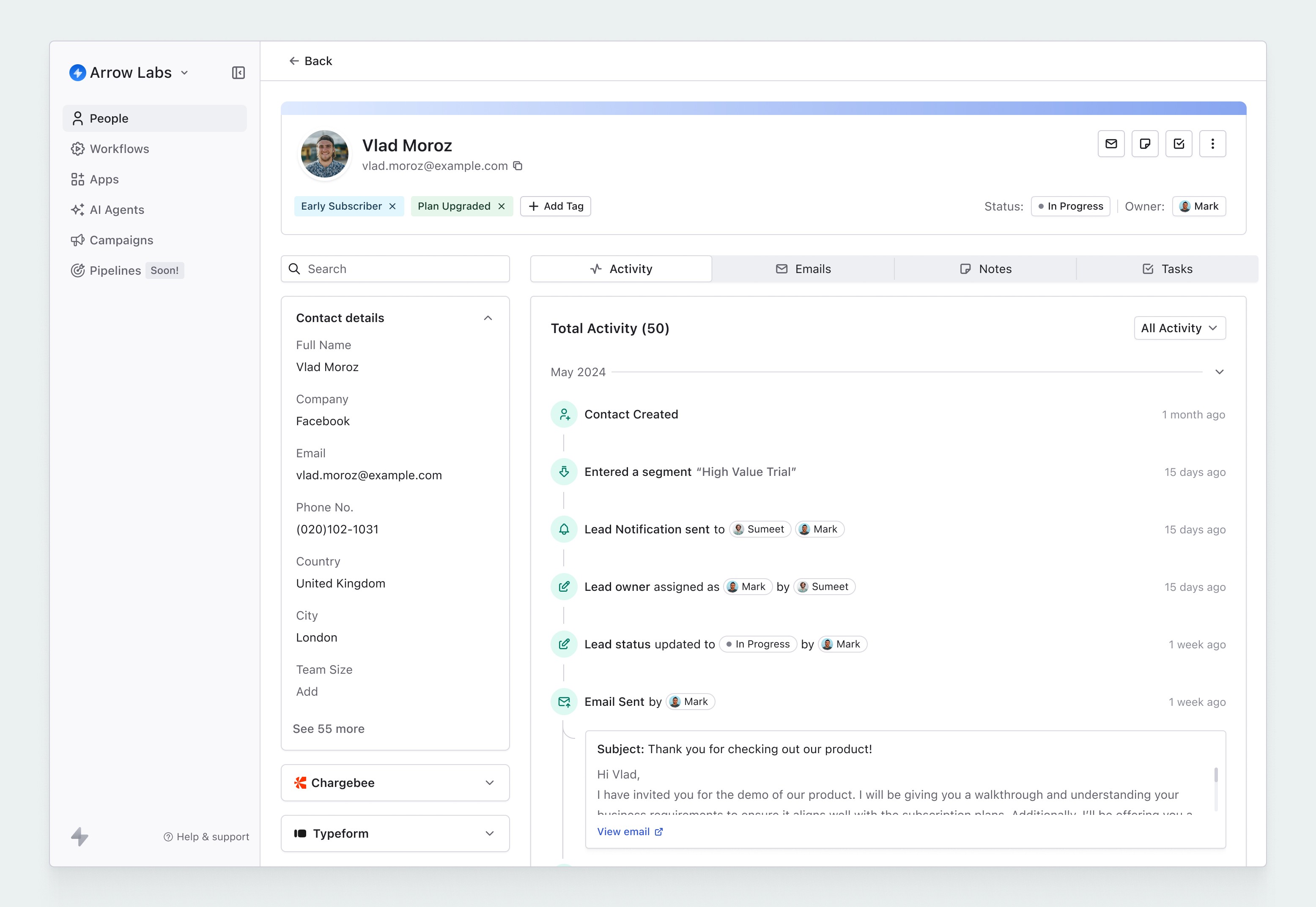
Task: Collapse the Contact details section
Action: [488, 318]
